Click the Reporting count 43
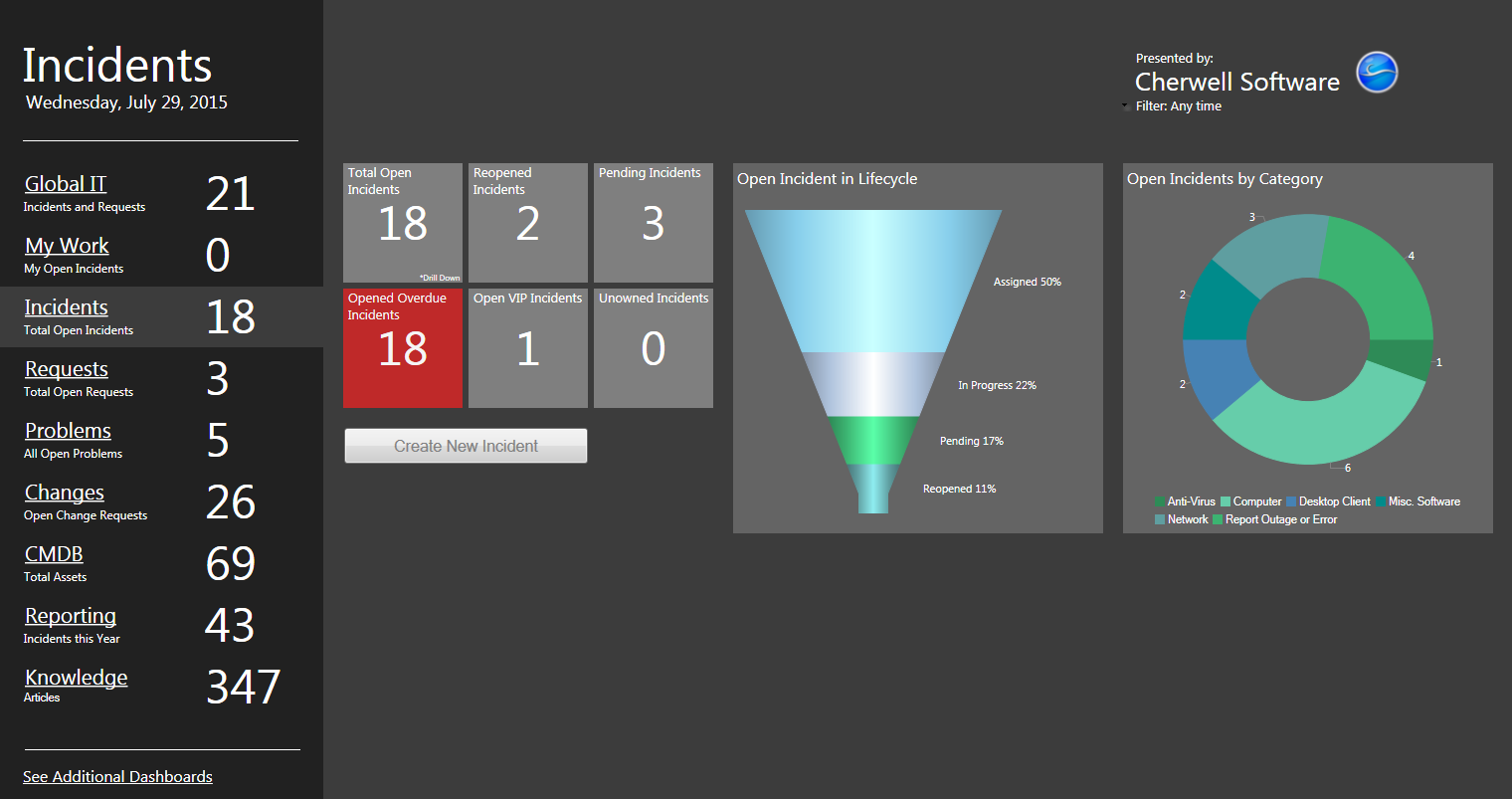This screenshot has height=799, width=1512. point(230,625)
